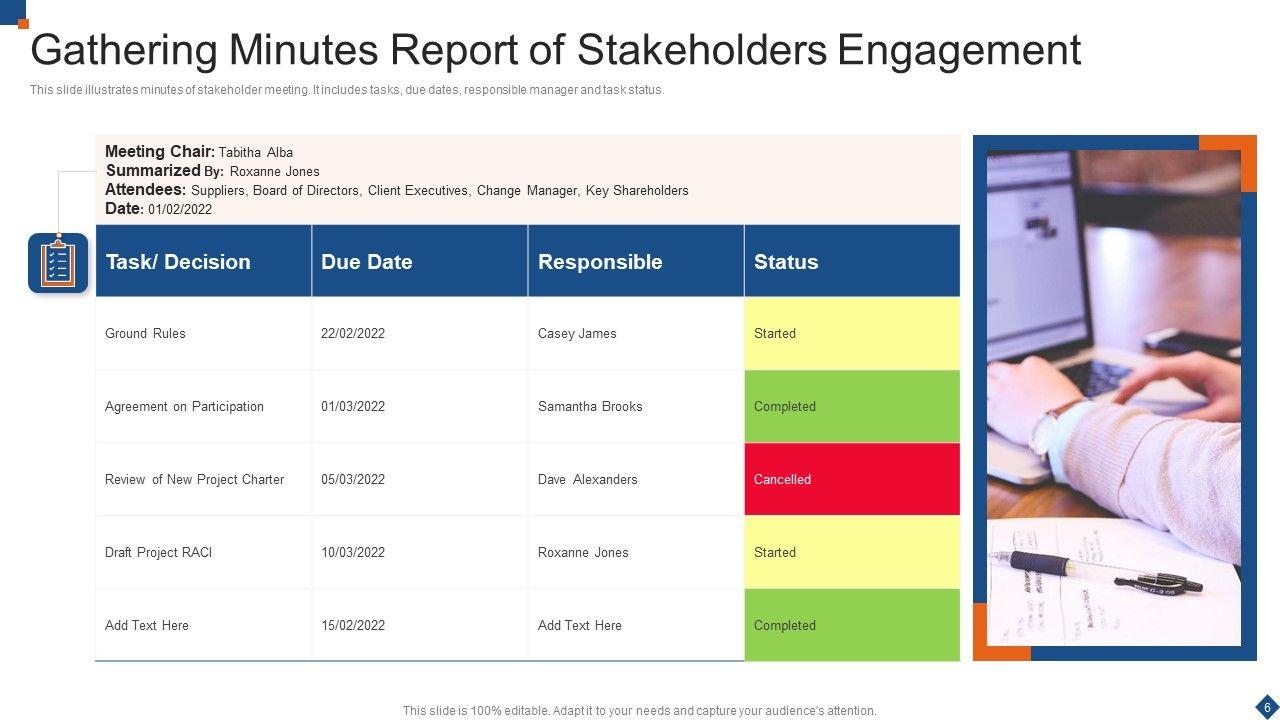This screenshot has height=720, width=1280.
Task: Click the clipboard checklist icon
Action: pyautogui.click(x=58, y=263)
